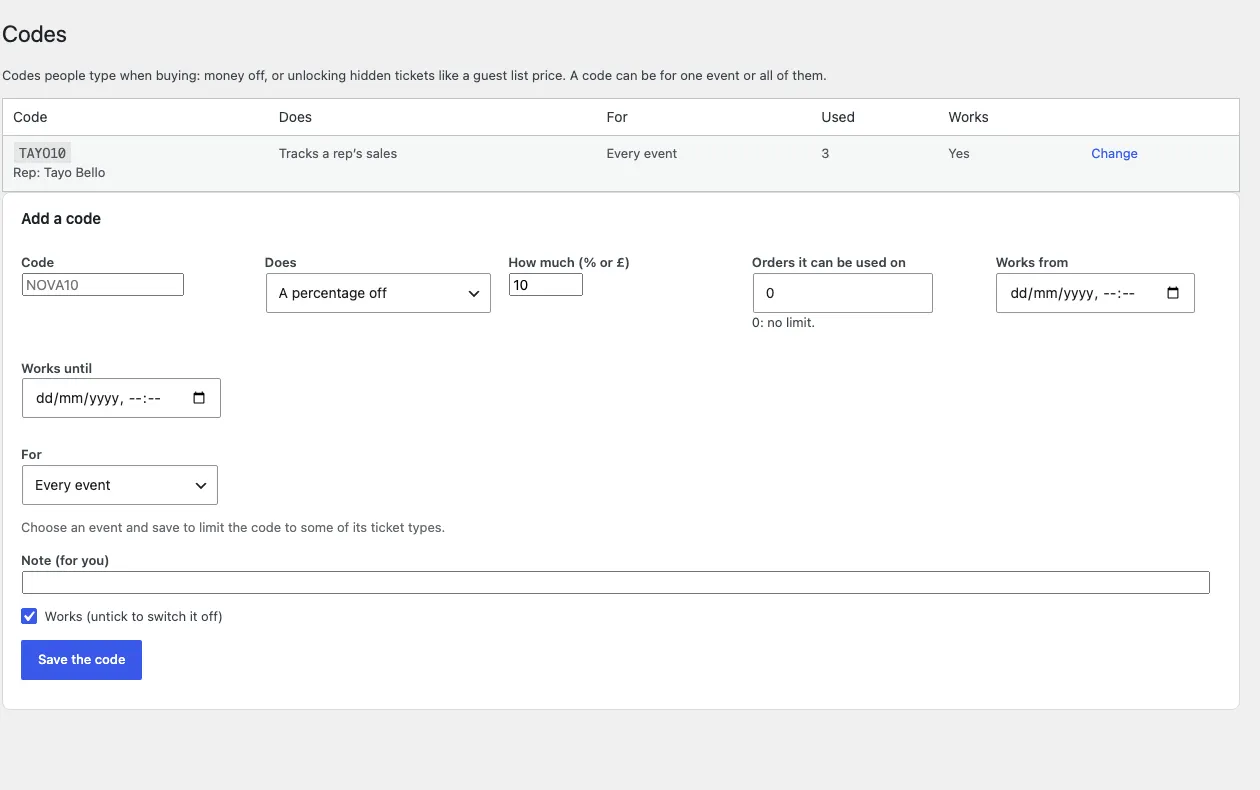
Task: Click Save the code button
Action: (x=82, y=660)
